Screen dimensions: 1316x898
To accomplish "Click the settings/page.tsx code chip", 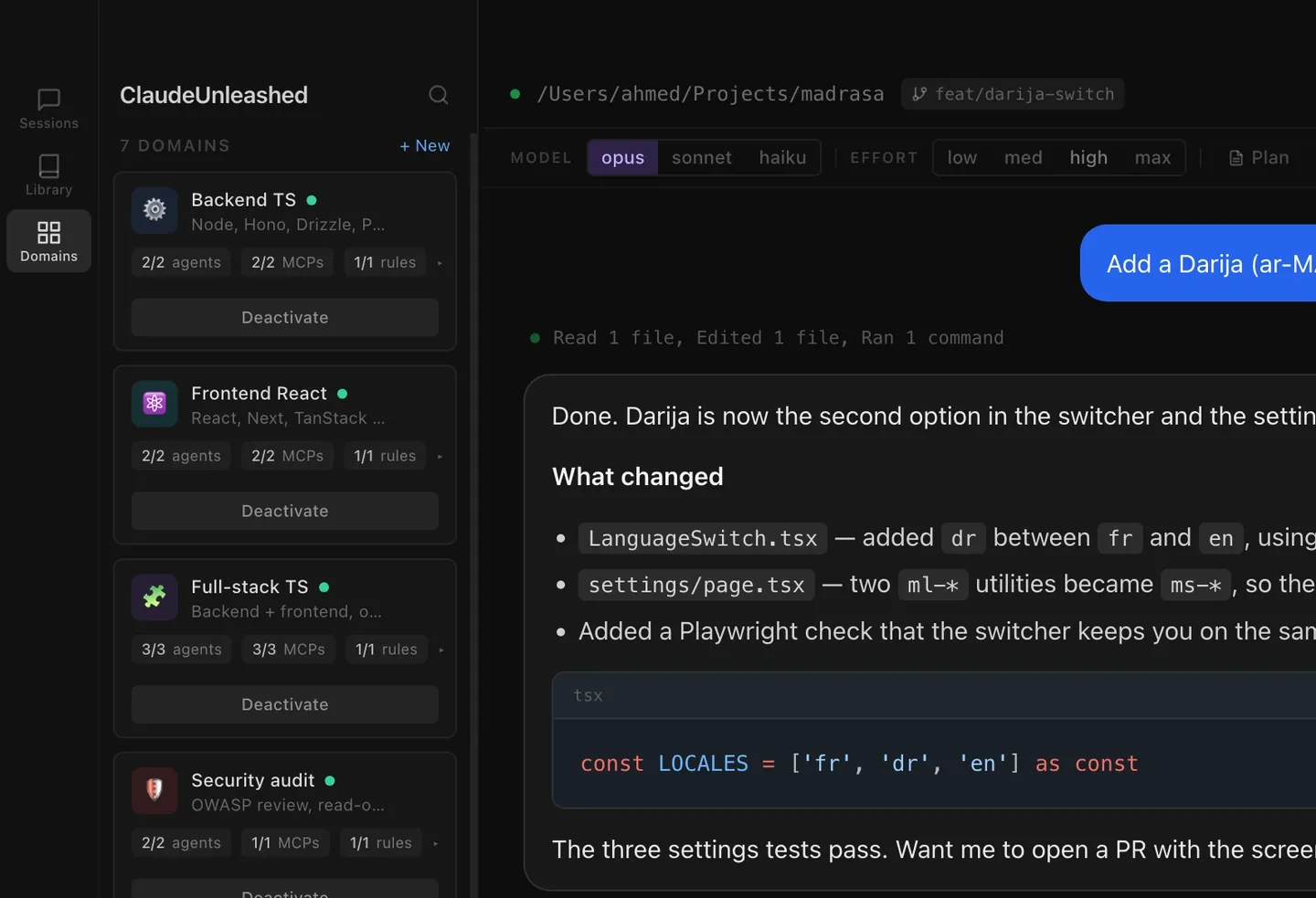I will point(696,585).
